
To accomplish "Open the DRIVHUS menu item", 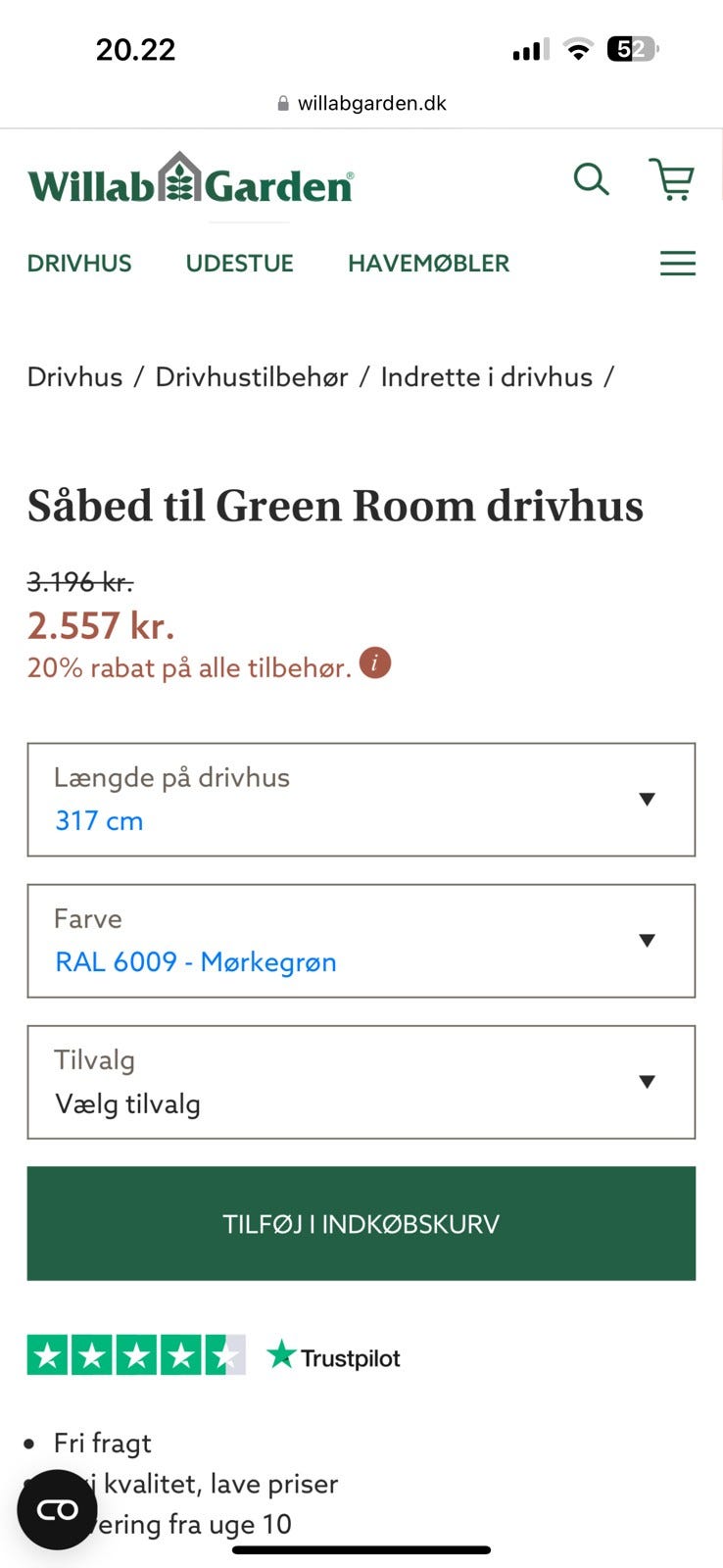I will [x=79, y=264].
